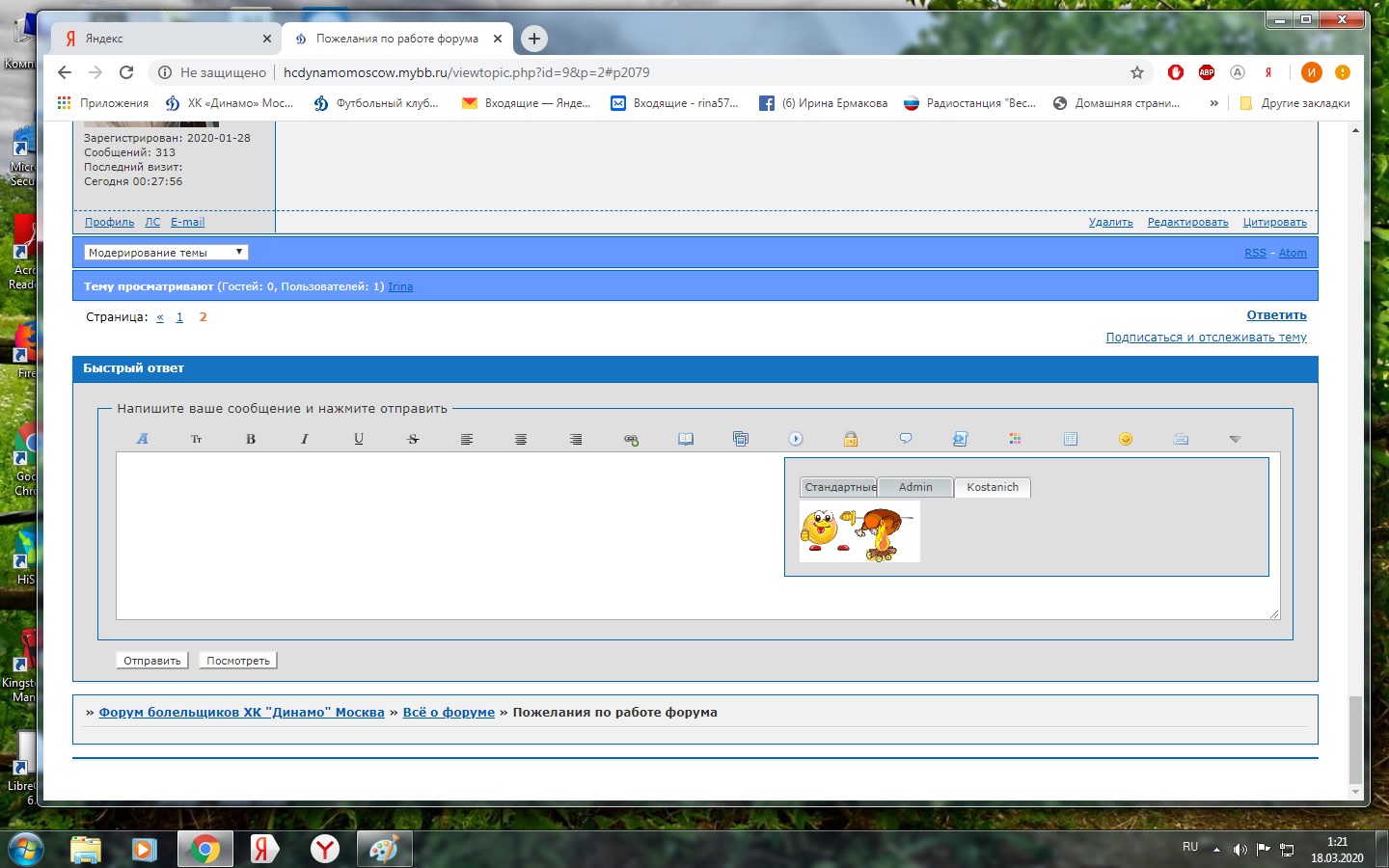
Task: Open the Редактировать link on the post
Action: [1187, 222]
